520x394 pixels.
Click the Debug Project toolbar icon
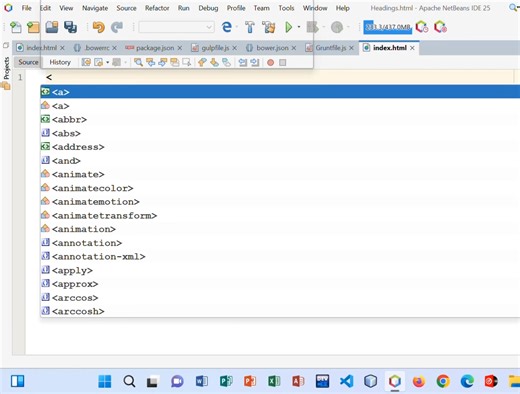(313, 27)
